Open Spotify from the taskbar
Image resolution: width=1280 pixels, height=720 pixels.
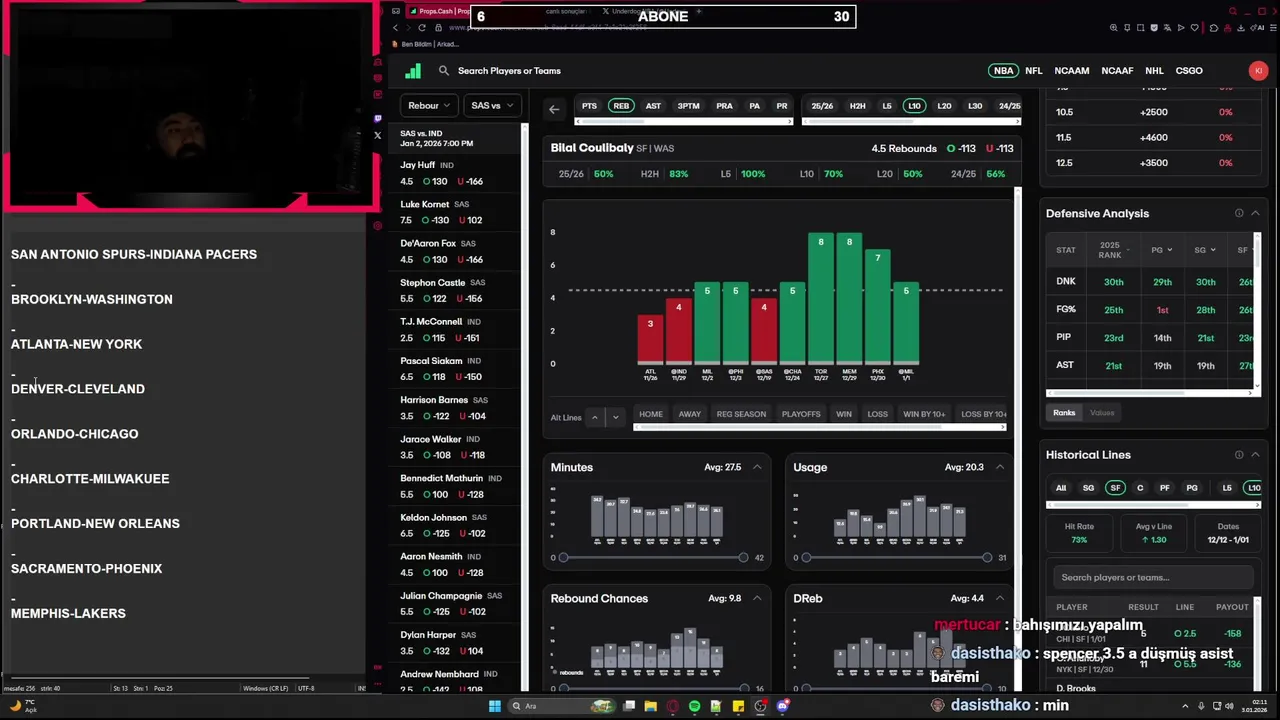point(694,706)
